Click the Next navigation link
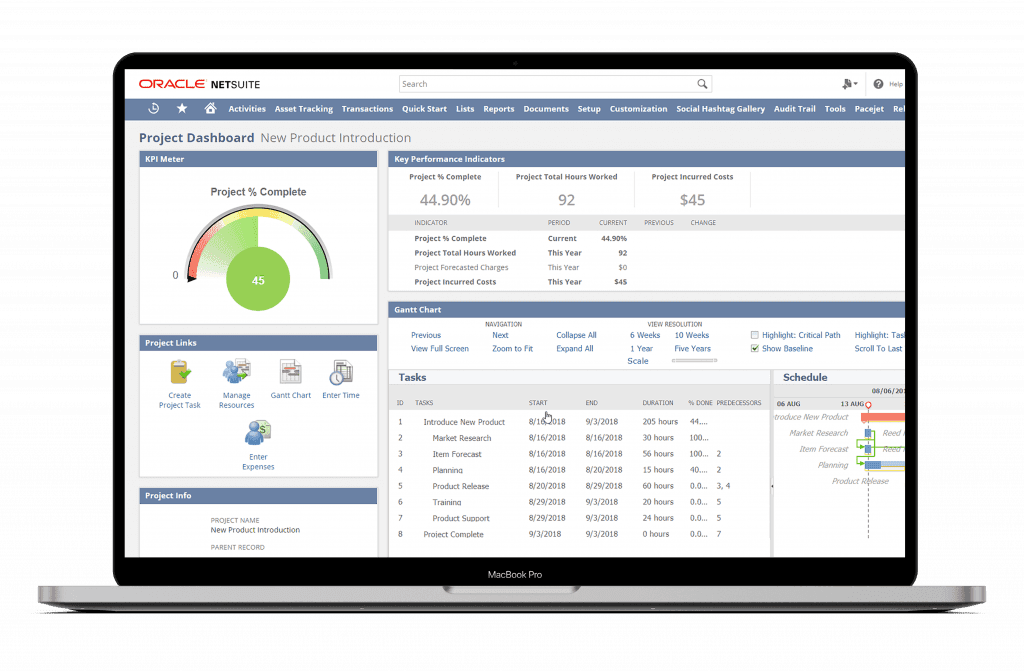 500,335
